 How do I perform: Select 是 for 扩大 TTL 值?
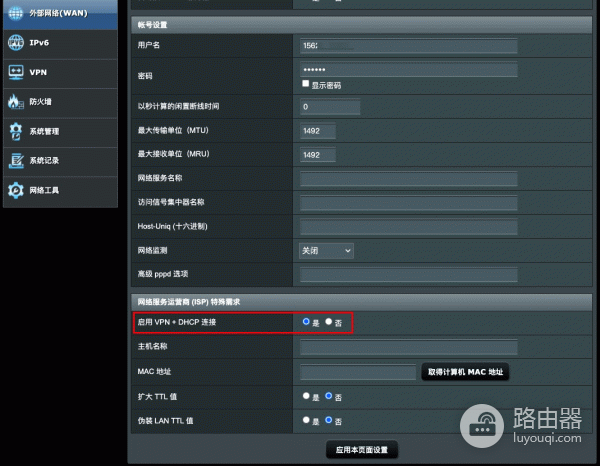pos(306,396)
